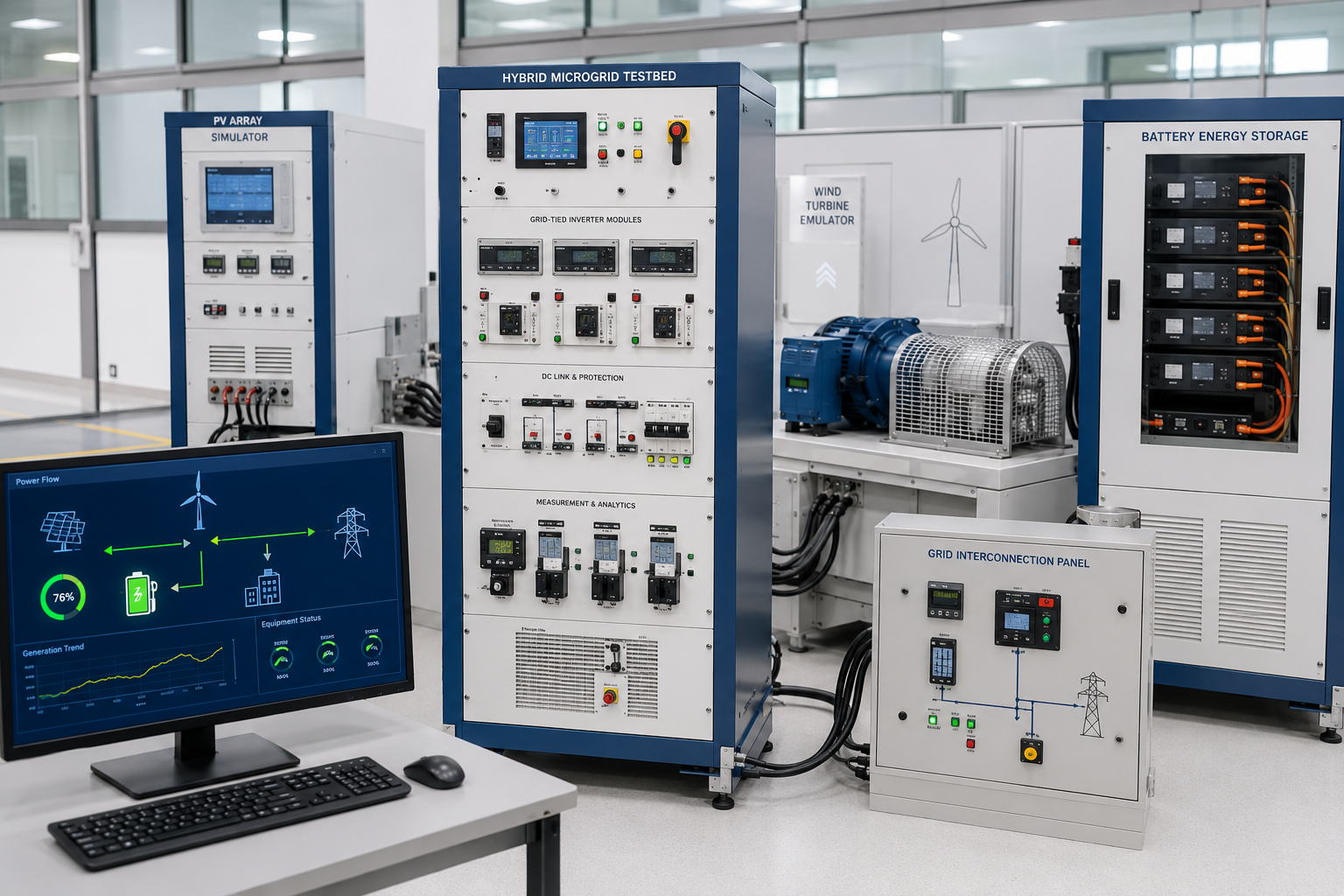Tap the testbed's top touchscreen HMI display
This screenshot has height=896, width=1344.
pyautogui.click(x=550, y=140)
